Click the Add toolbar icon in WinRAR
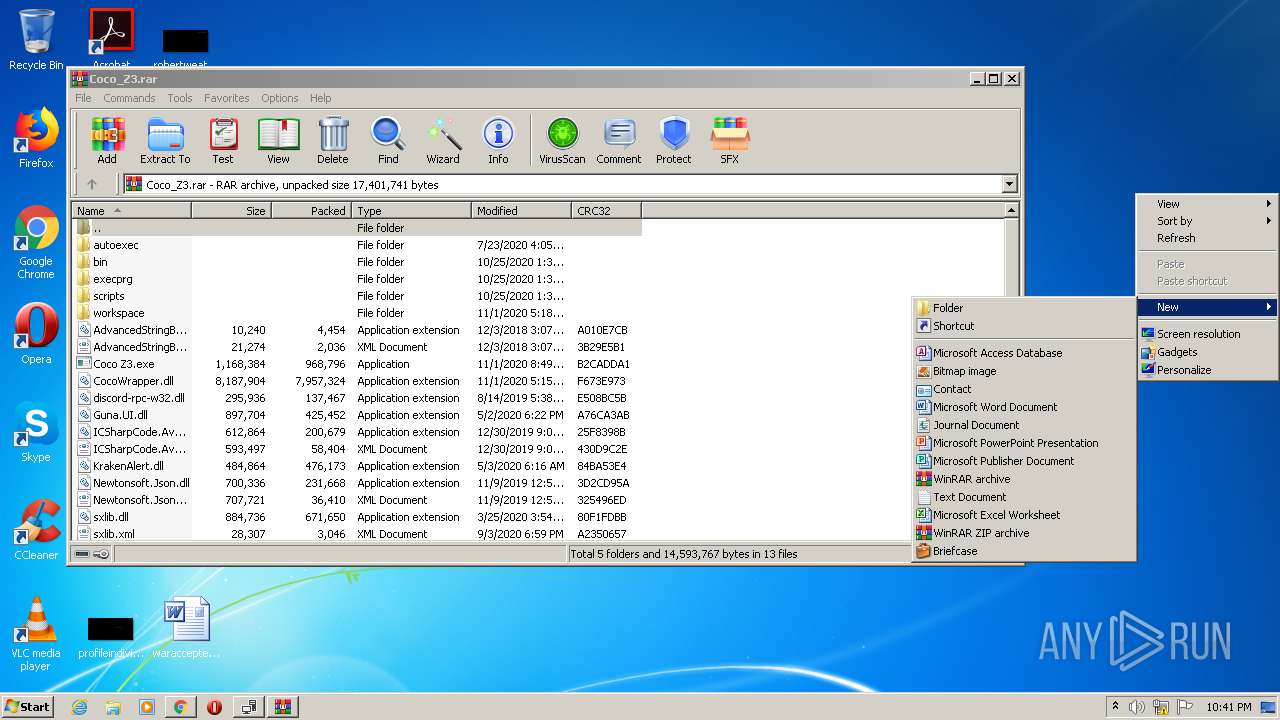Screen dimensions: 1280x720 pyautogui.click(x=107, y=140)
